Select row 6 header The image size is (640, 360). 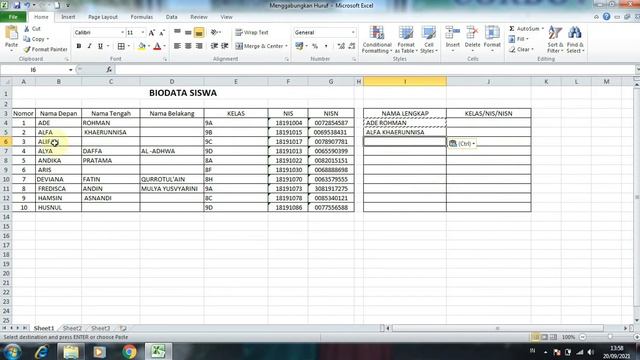pos(6,142)
